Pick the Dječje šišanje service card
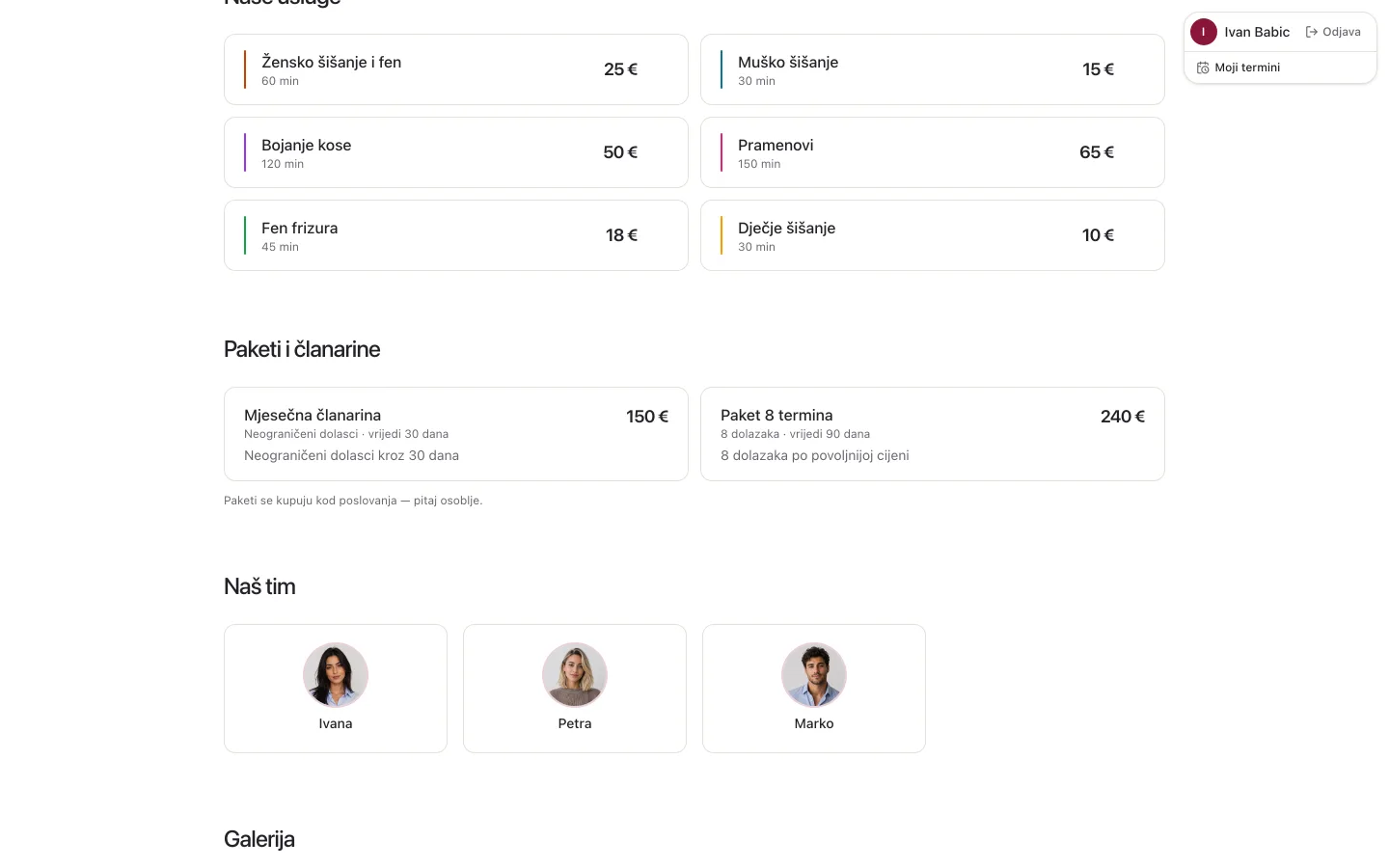Image resolution: width=1389 pixels, height=868 pixels. [933, 235]
